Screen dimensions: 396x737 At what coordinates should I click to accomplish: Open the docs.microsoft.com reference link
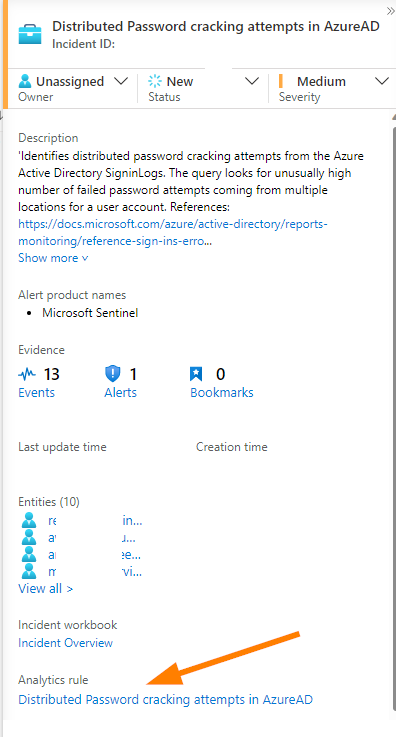[173, 233]
